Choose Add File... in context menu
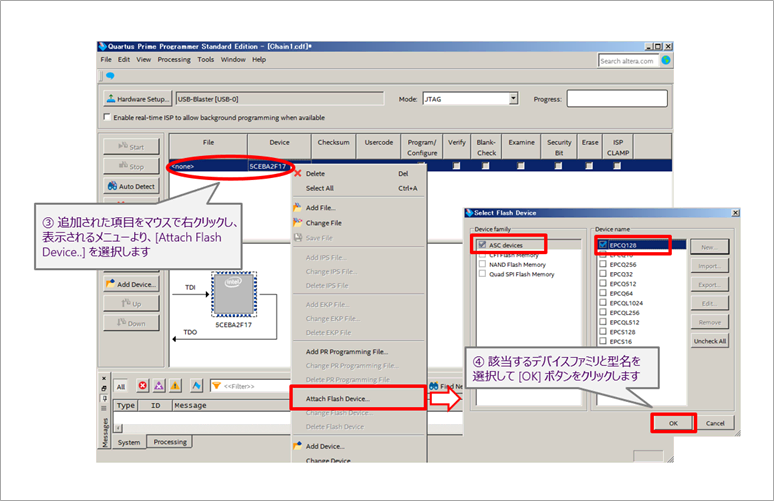Screen dimensions: 774x501 [358, 208]
